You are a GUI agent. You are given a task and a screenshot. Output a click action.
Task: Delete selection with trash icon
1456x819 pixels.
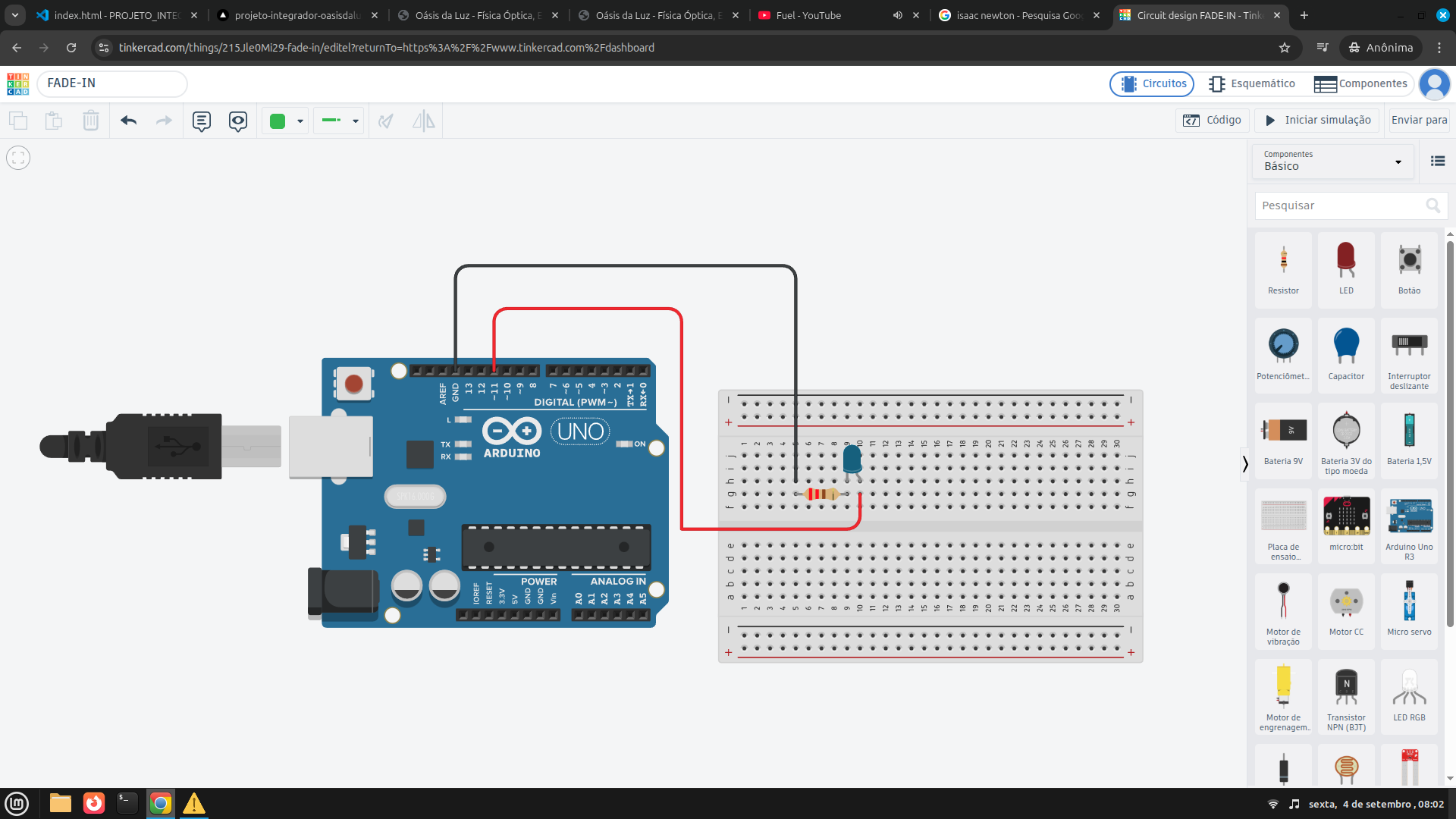click(x=91, y=121)
